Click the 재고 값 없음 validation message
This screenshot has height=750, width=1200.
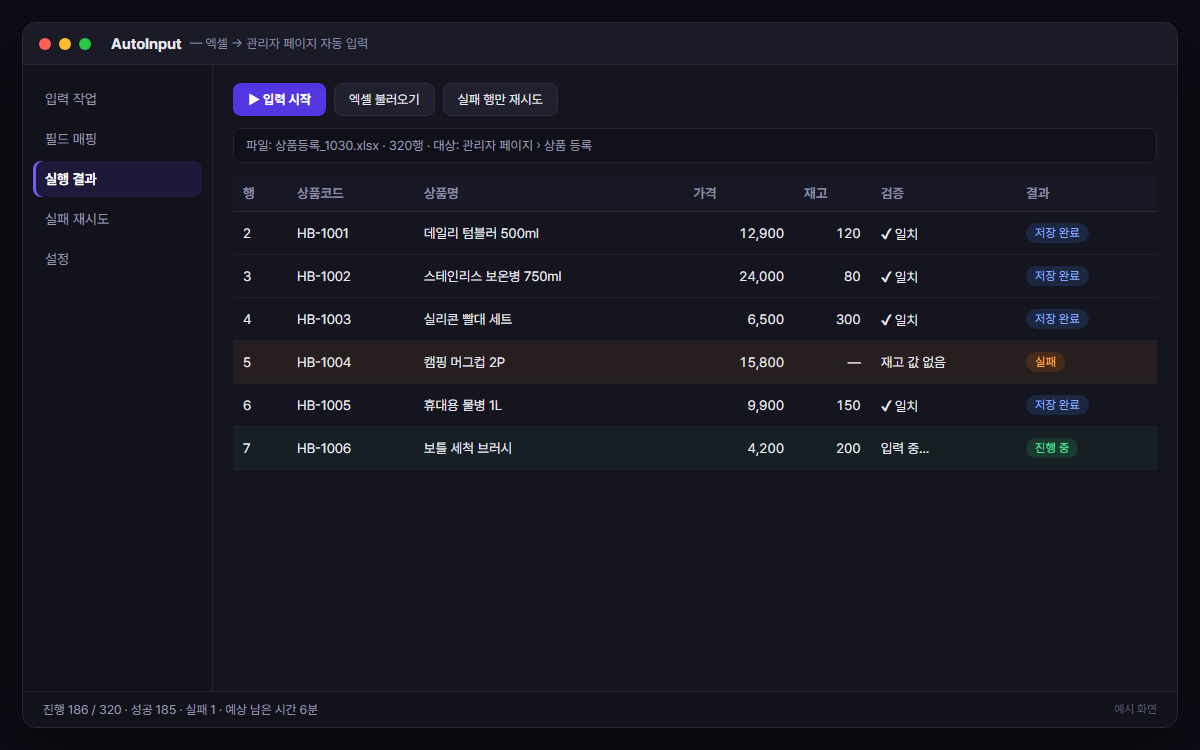pos(913,362)
